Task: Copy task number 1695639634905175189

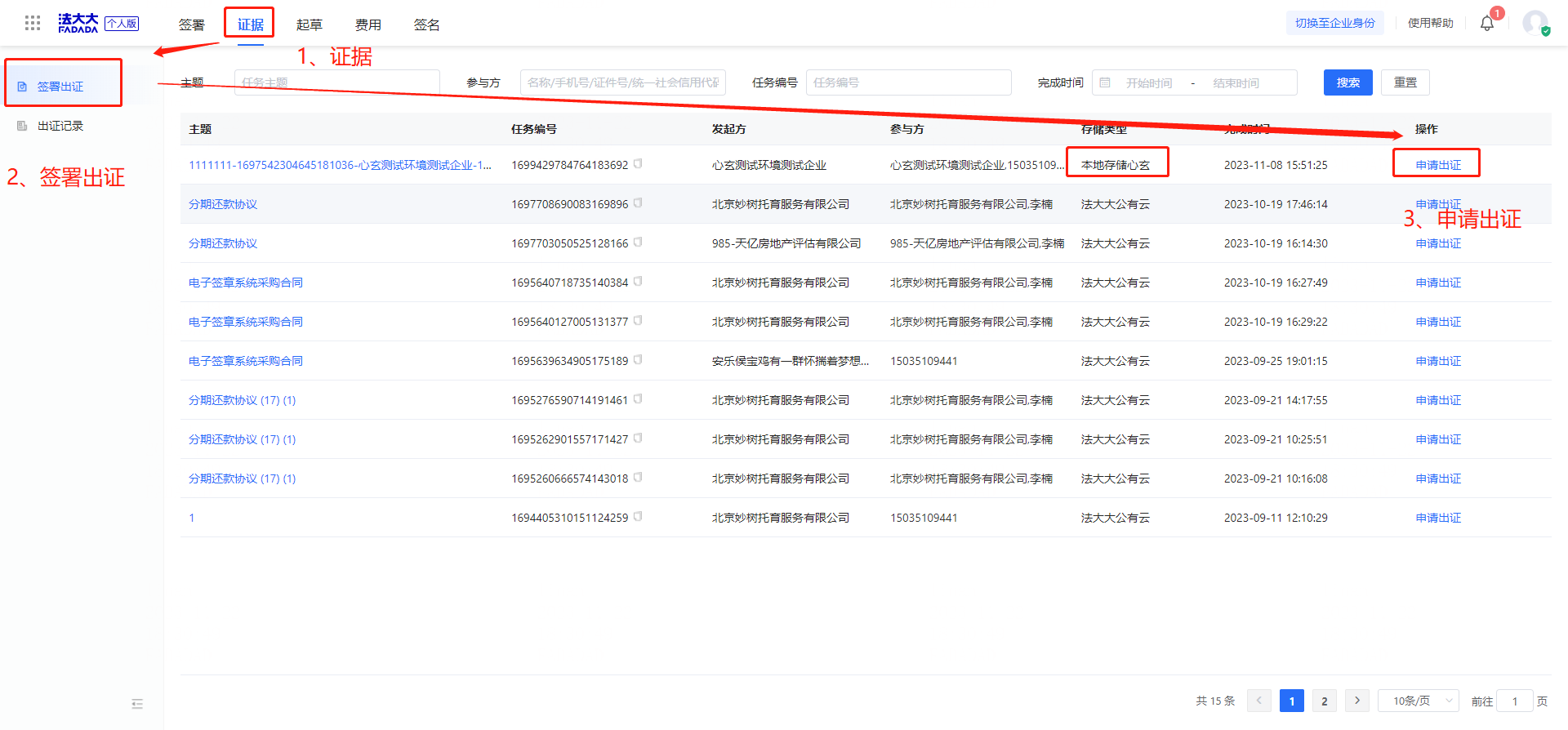Action: (x=638, y=359)
